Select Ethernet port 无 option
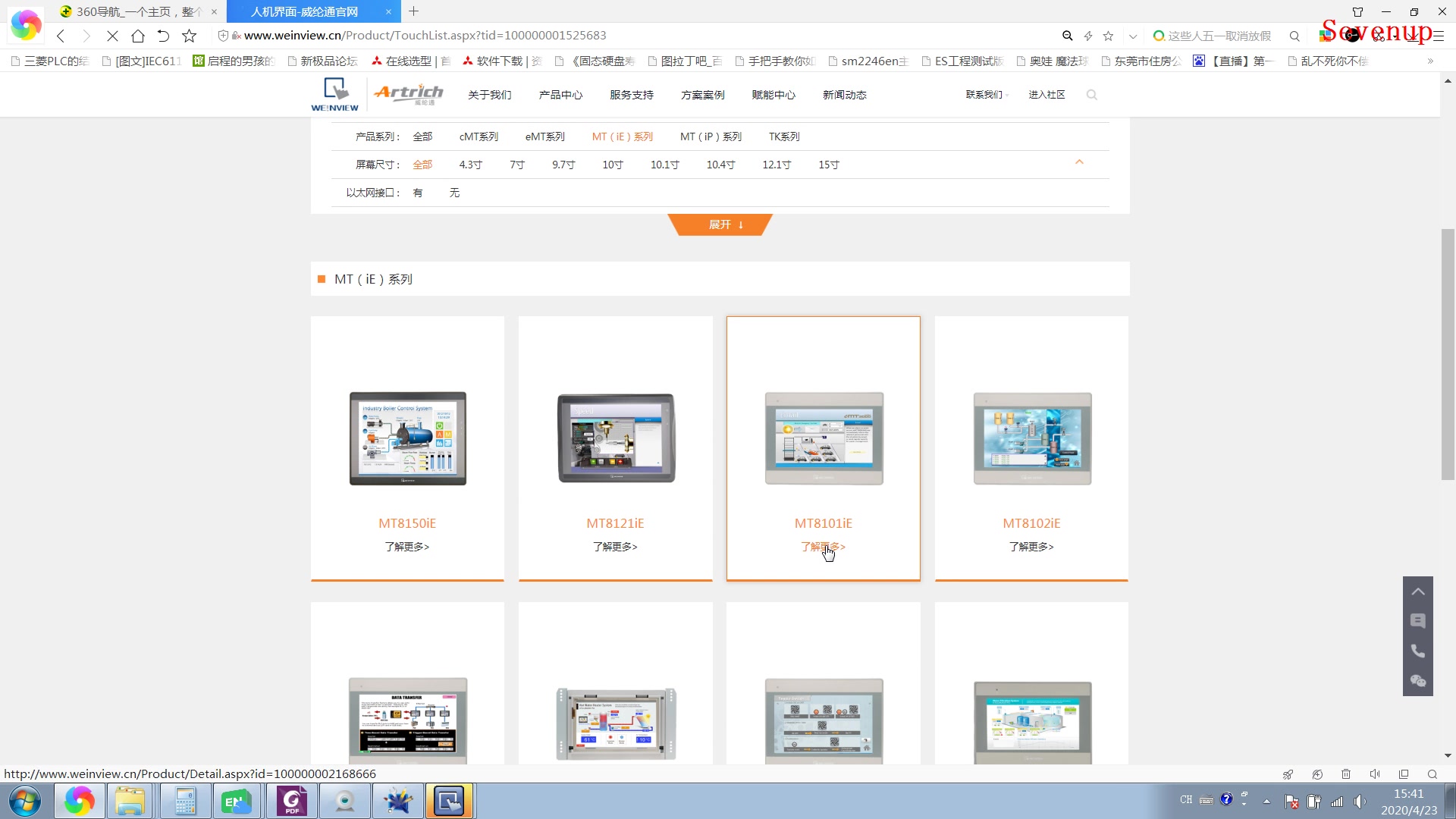This screenshot has height=819, width=1456. pos(454,193)
